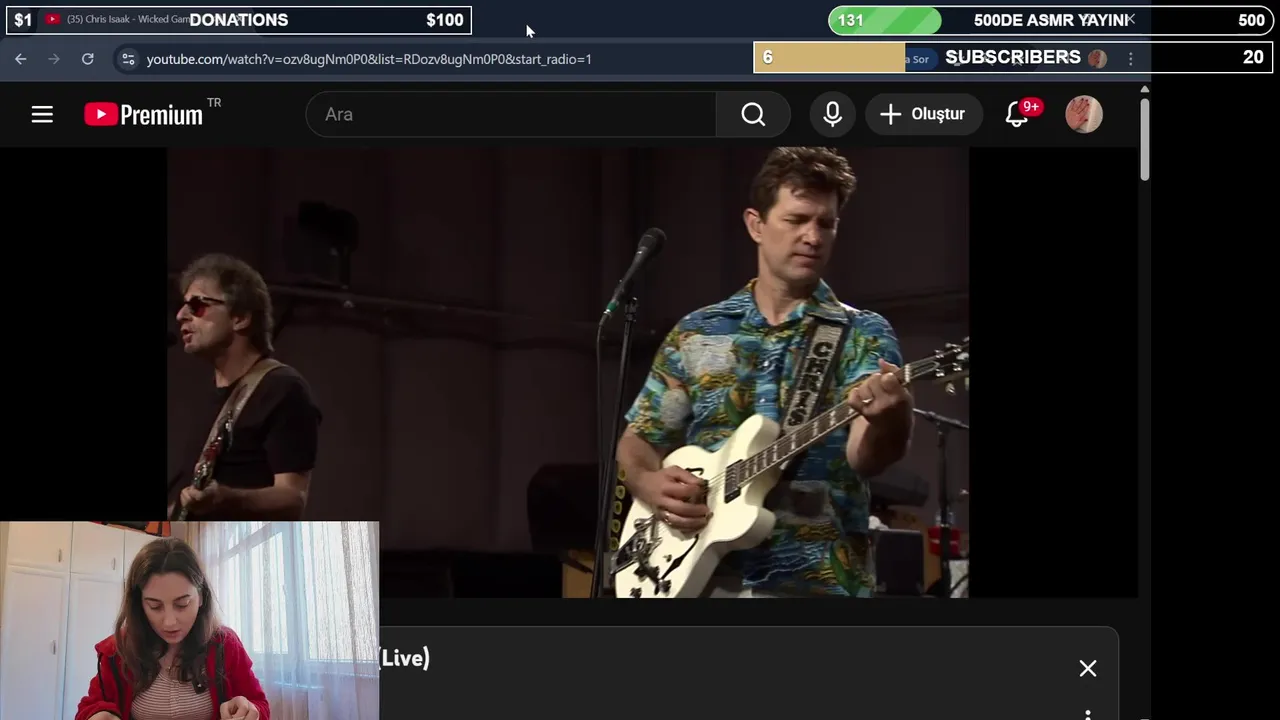Click the Ara search field
The image size is (1280, 720).
[511, 114]
